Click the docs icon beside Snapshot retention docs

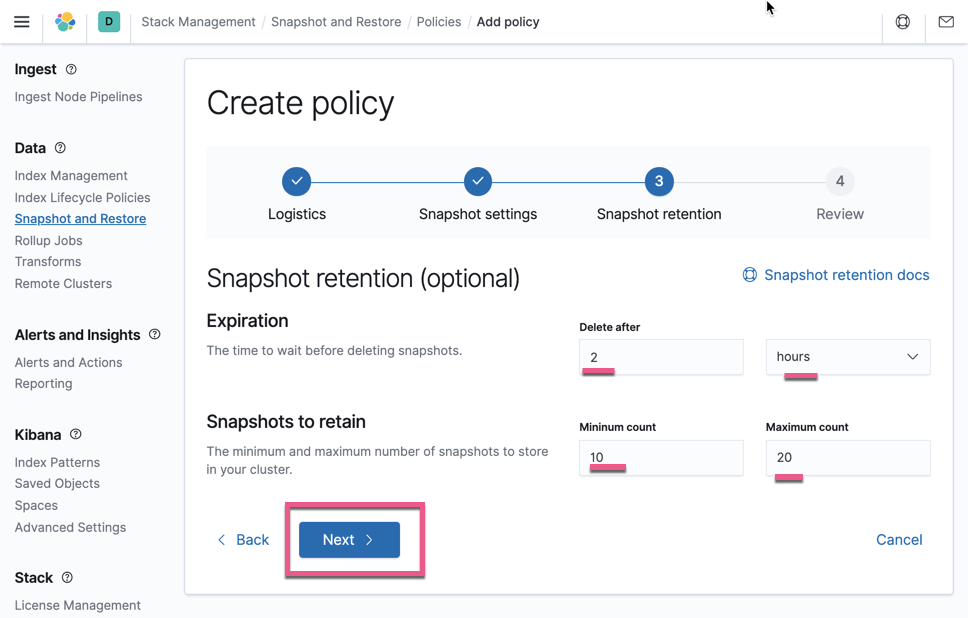pos(749,274)
